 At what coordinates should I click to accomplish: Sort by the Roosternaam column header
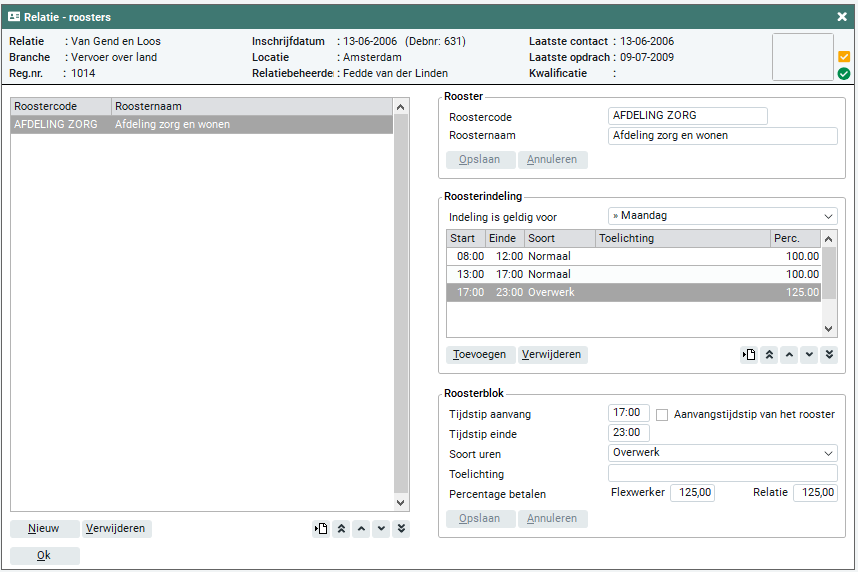click(x=250, y=106)
